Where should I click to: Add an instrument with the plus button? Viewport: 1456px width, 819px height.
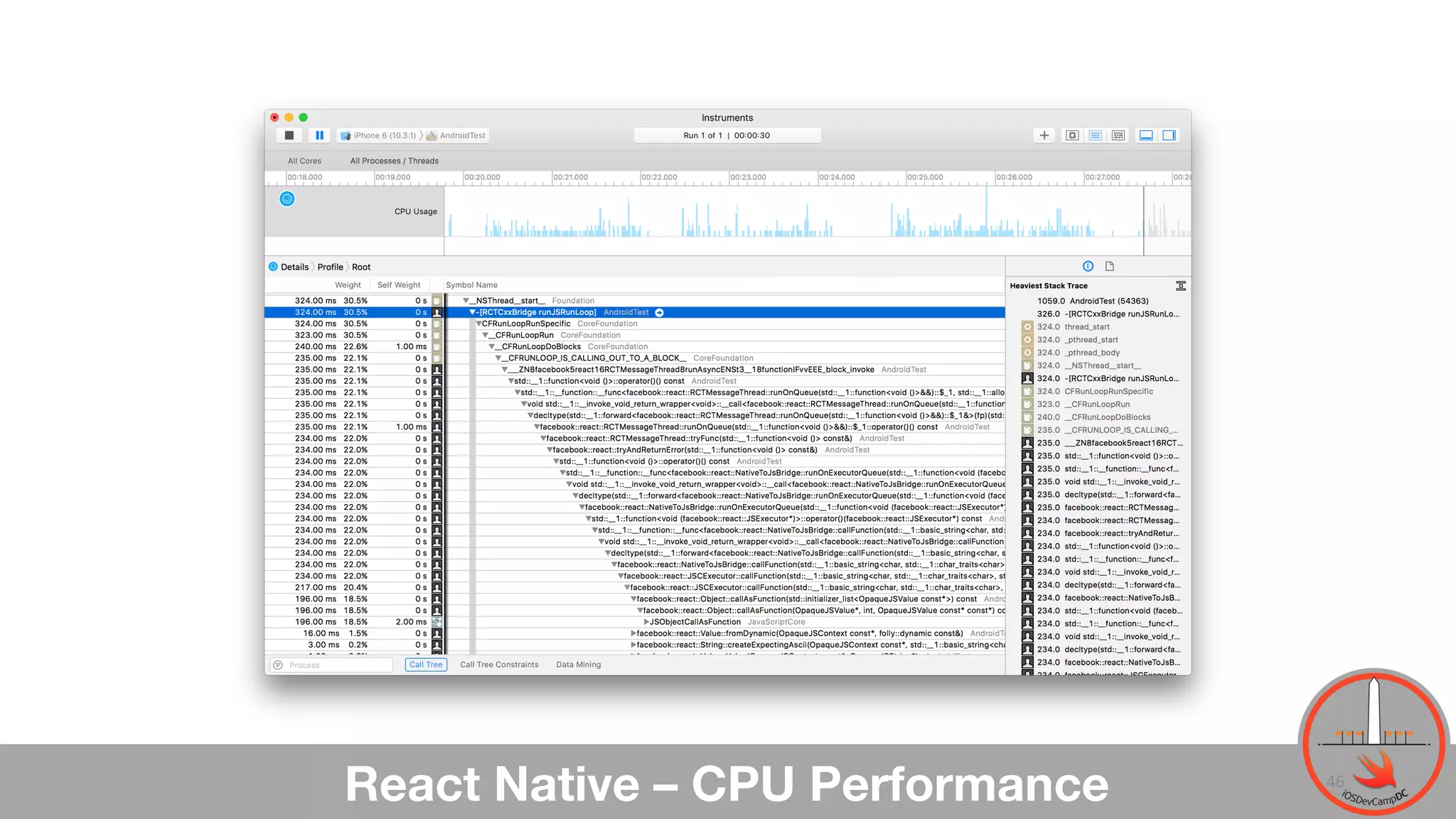pyautogui.click(x=1044, y=135)
